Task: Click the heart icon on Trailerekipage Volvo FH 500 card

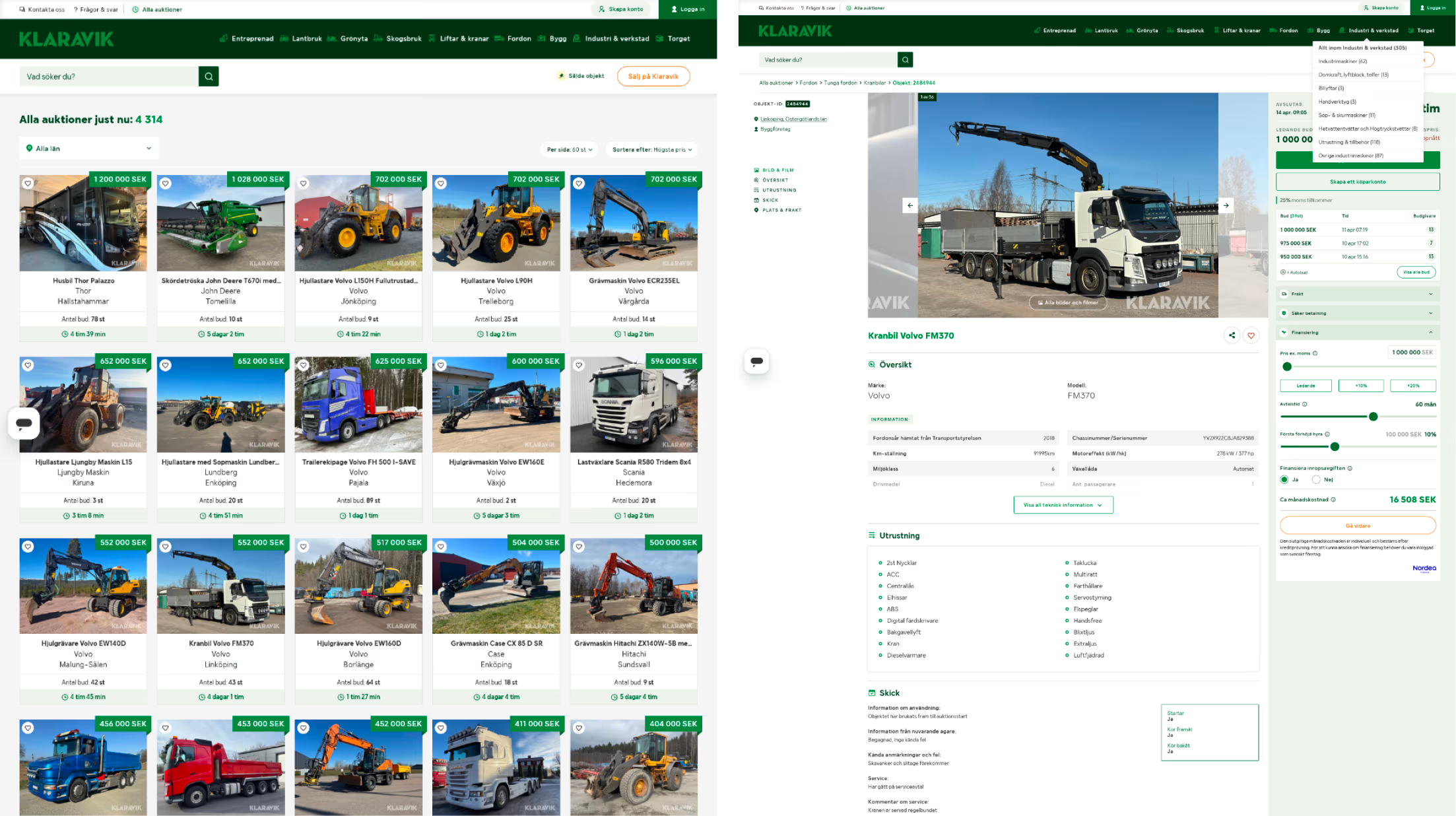Action: coord(304,365)
